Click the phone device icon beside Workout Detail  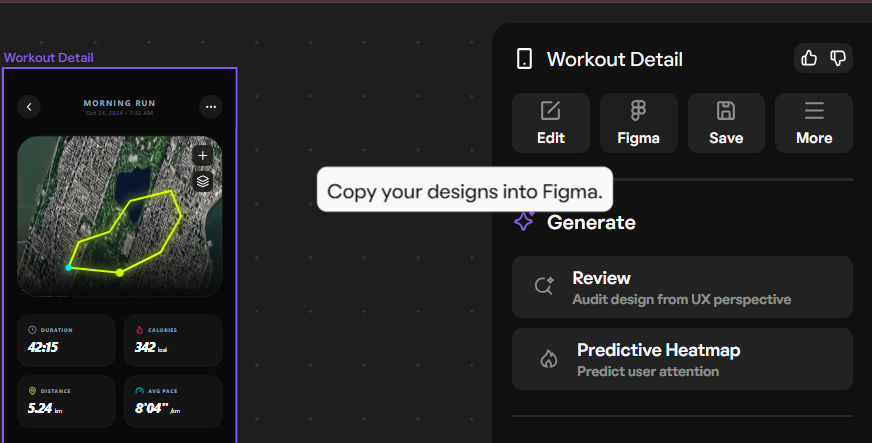click(x=524, y=59)
